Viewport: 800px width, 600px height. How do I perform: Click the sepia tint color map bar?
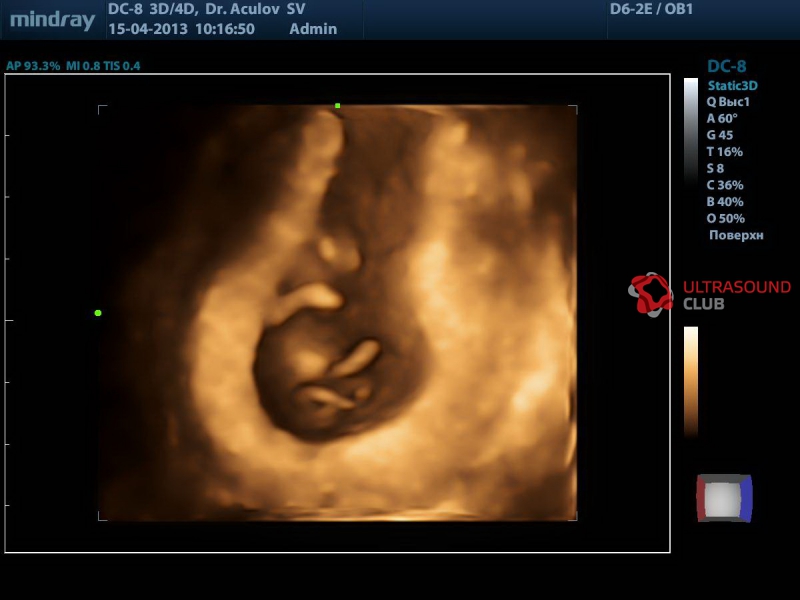point(691,382)
